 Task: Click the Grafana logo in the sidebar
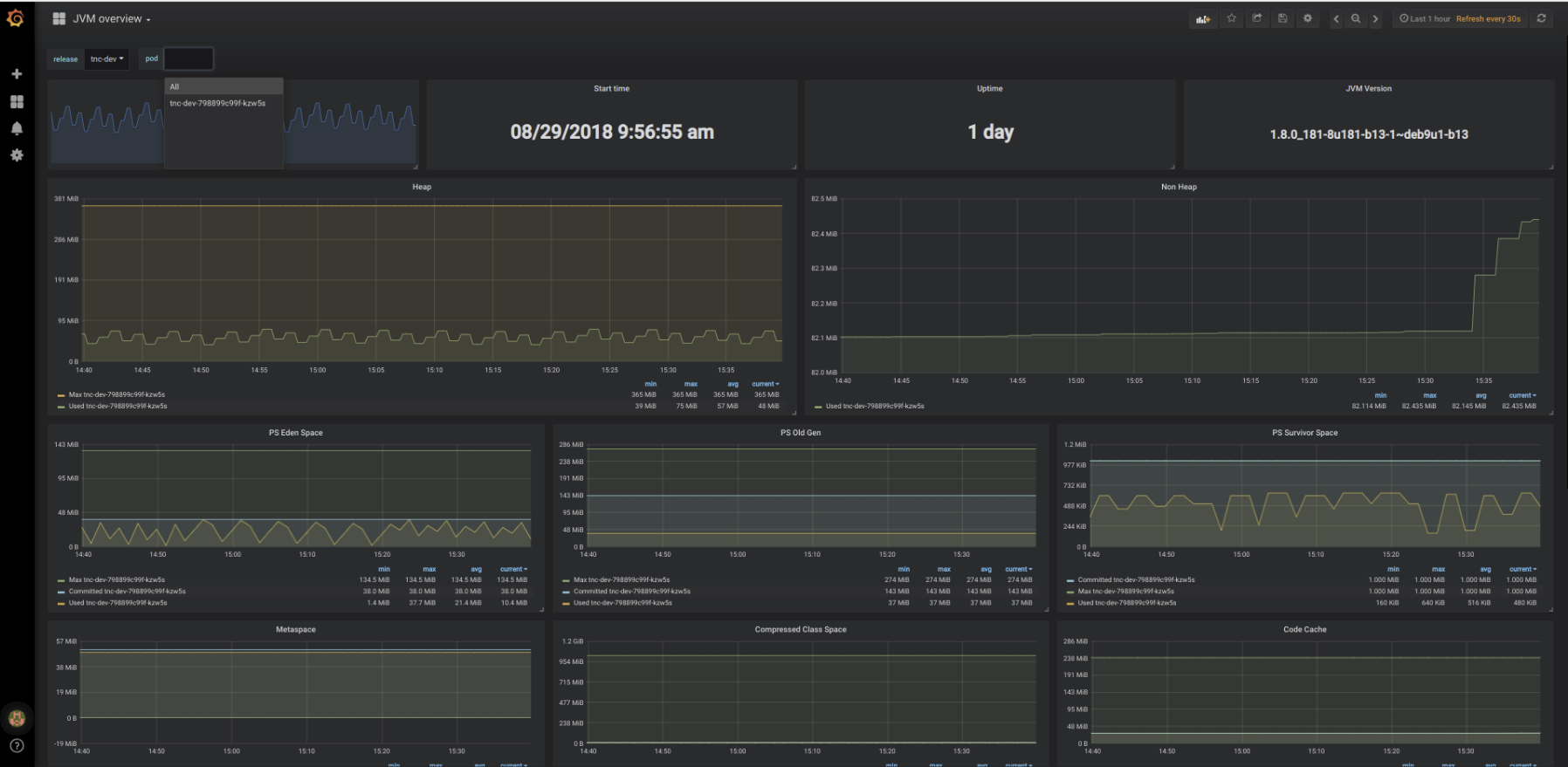tap(16, 18)
